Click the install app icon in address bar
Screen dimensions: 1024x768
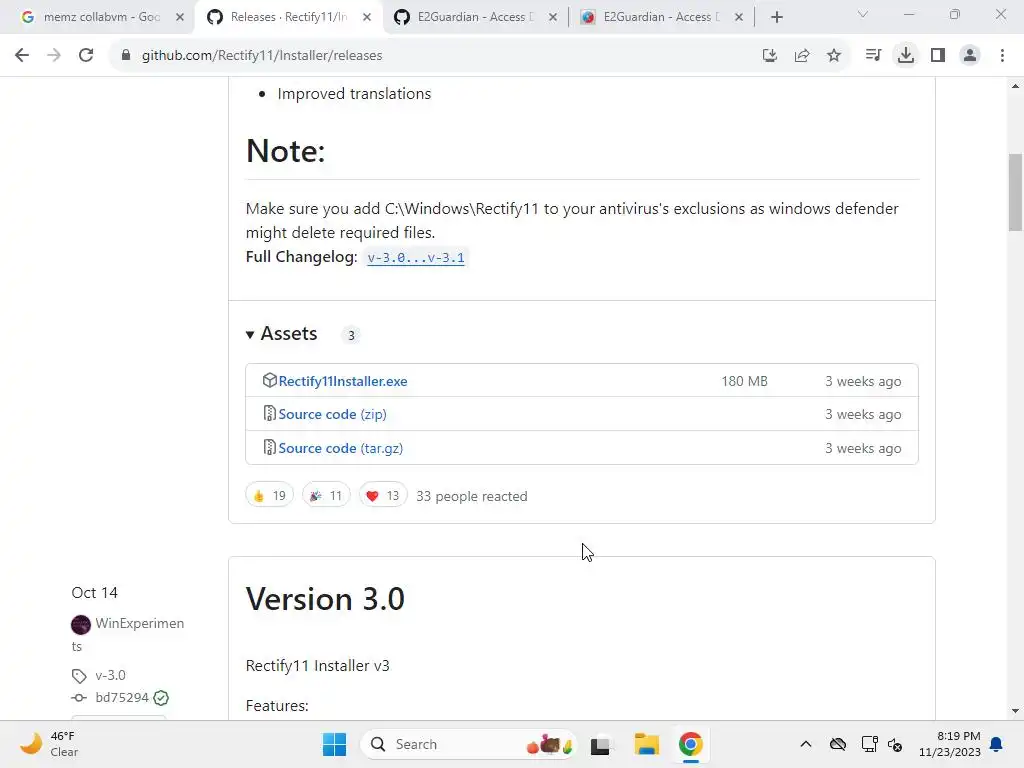tap(770, 56)
